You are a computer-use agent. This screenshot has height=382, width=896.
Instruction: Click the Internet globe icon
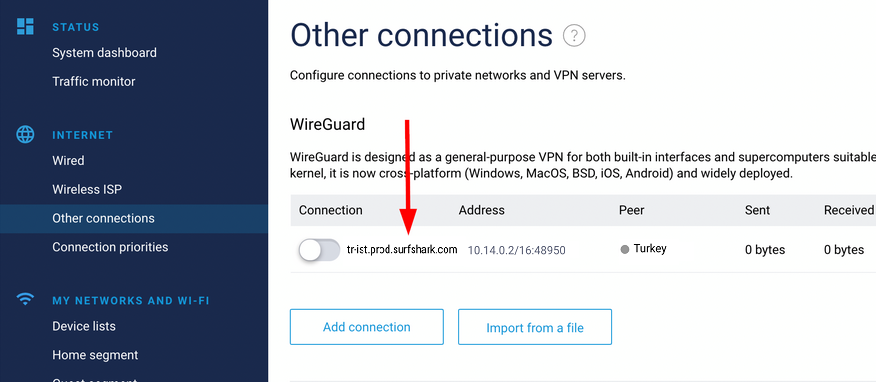[x=25, y=135]
